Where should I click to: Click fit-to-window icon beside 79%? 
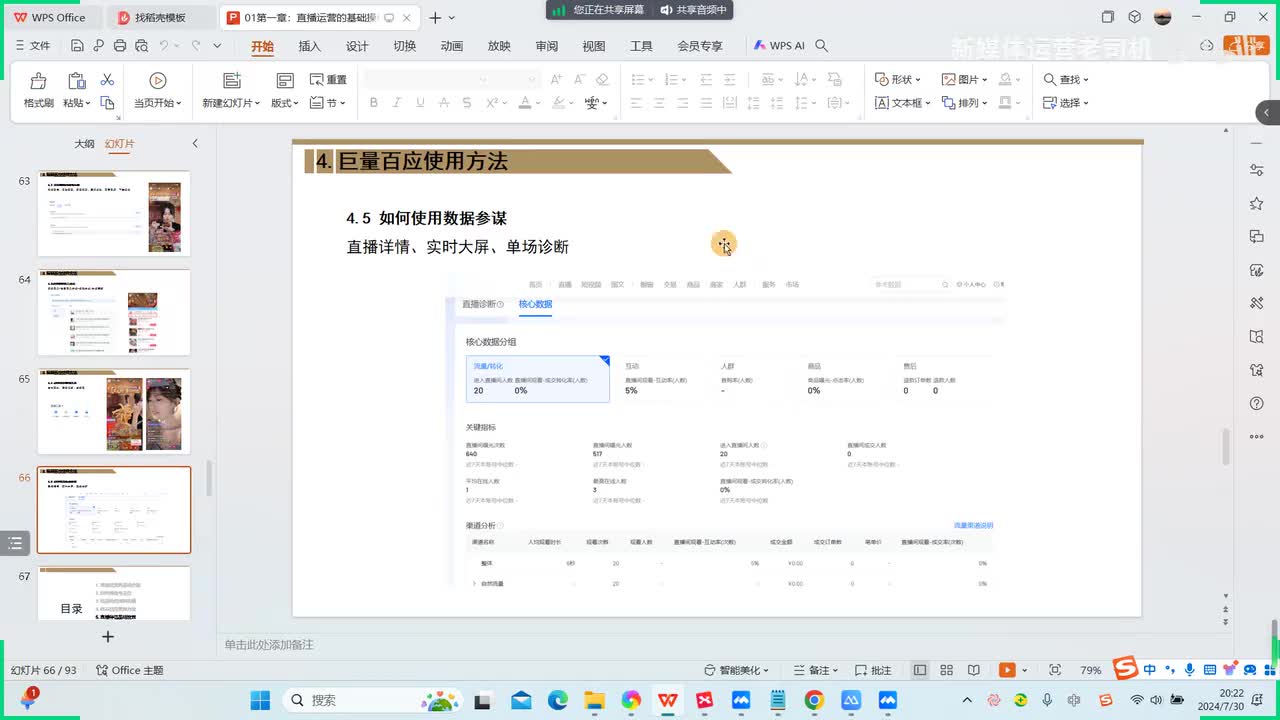click(1055, 670)
